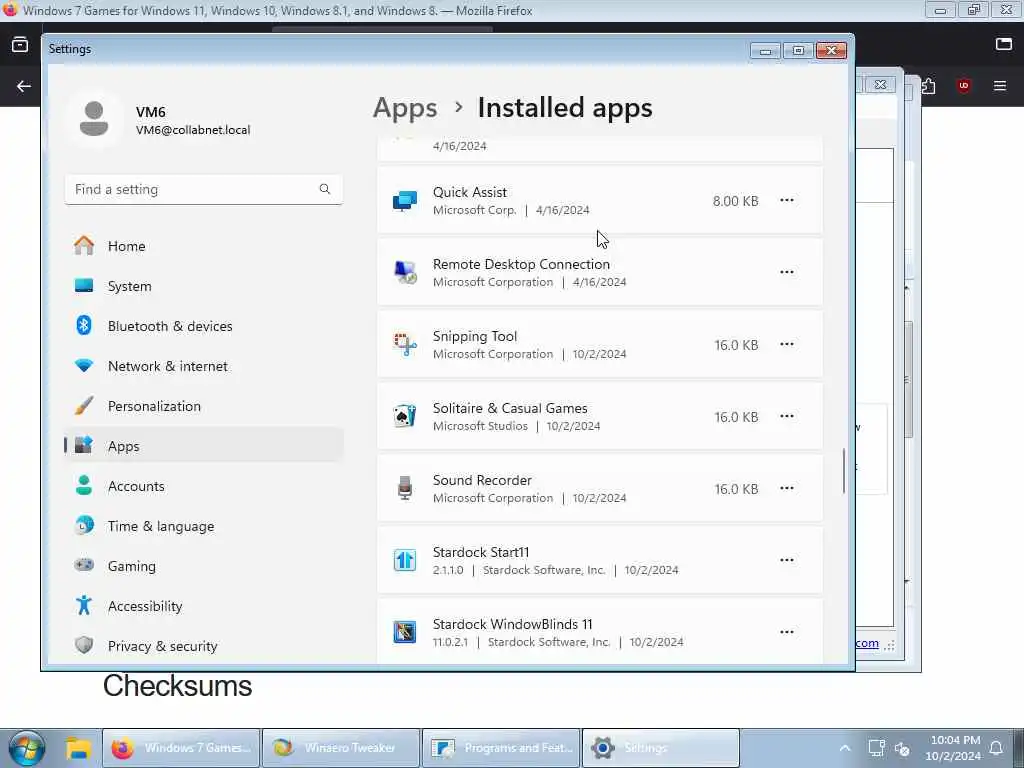1024x768 pixels.
Task: Click the Stardock WindowBlinds 11 icon
Action: 405,632
